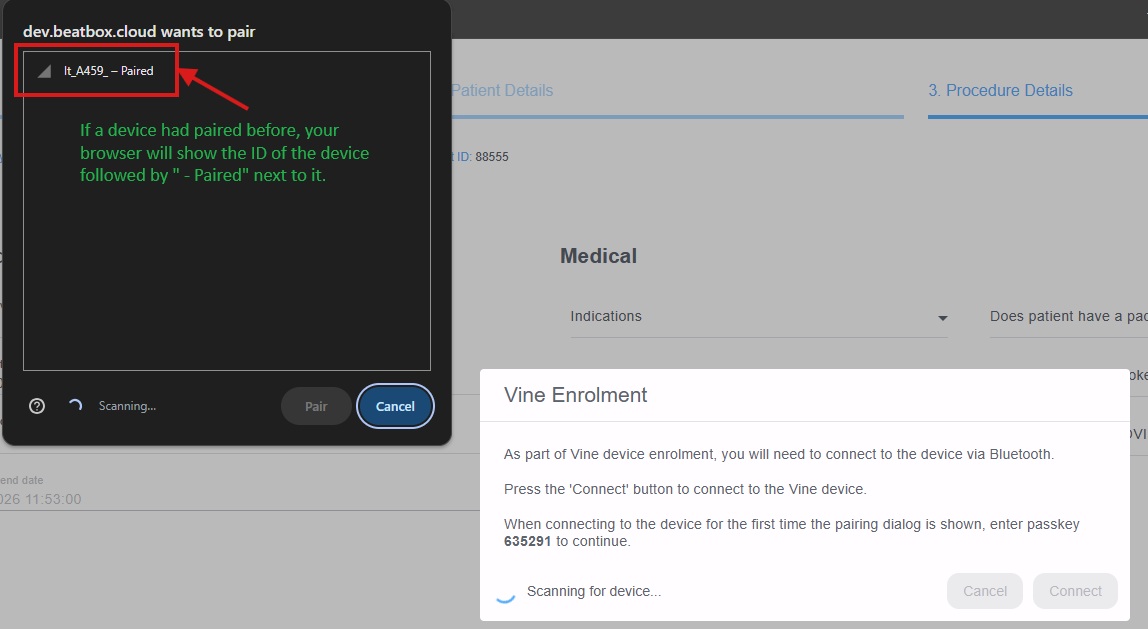Click the Vine Enrolment dialog title
1148x629 pixels.
[575, 395]
